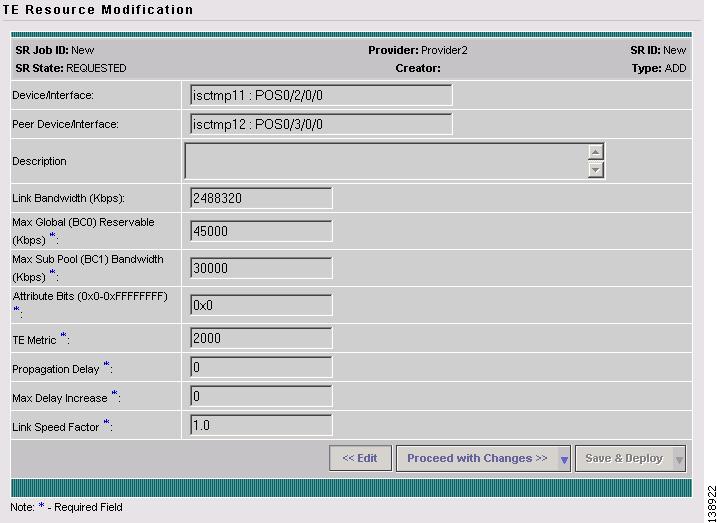The width and height of the screenshot is (717, 523).
Task: Click the 'Device/Interface:' label
Action: tap(53, 95)
